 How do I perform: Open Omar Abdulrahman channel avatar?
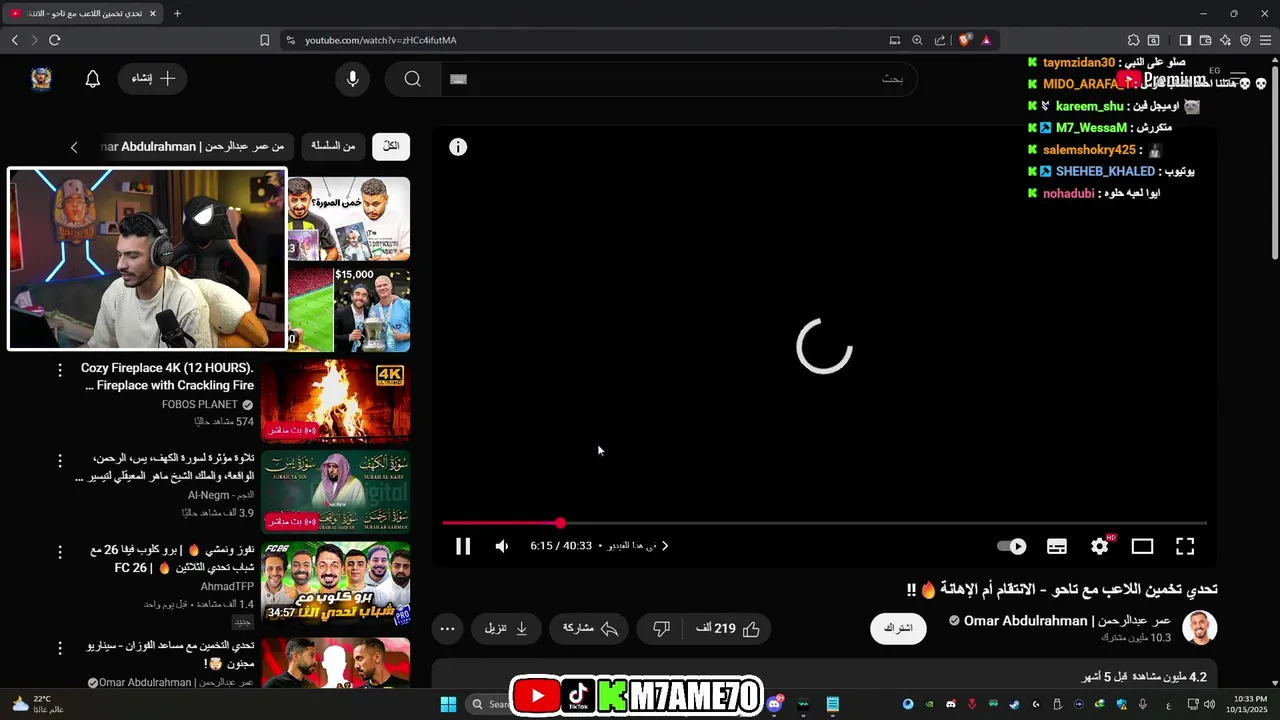(1199, 628)
